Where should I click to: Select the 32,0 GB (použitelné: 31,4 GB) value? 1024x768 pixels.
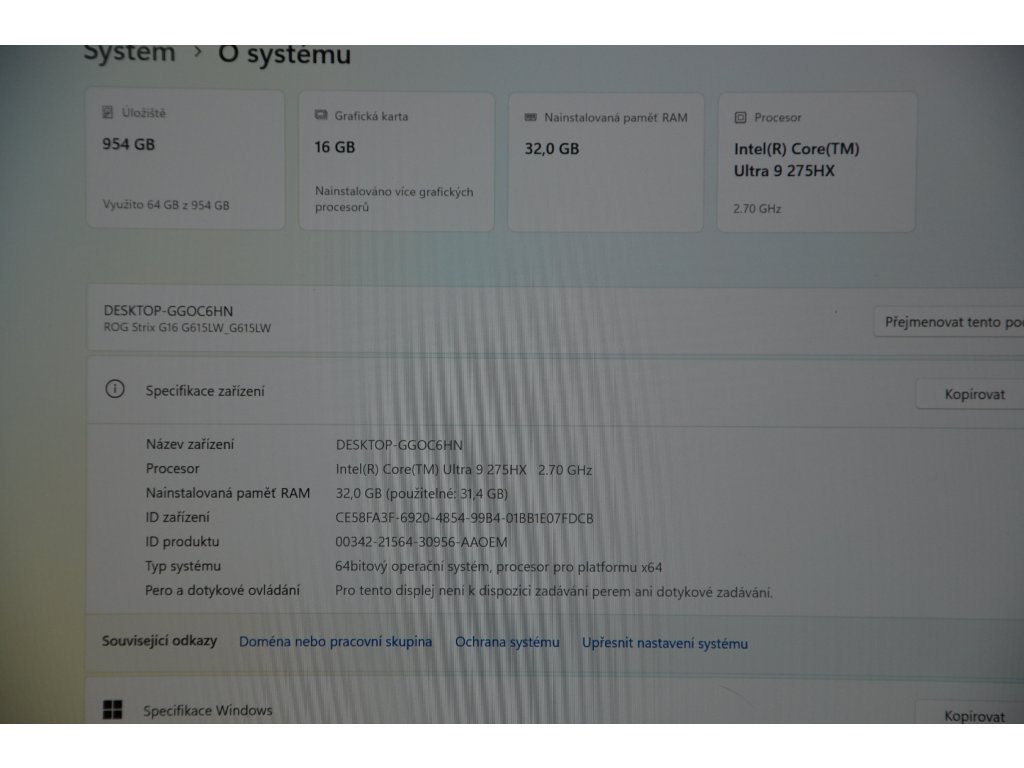click(422, 494)
